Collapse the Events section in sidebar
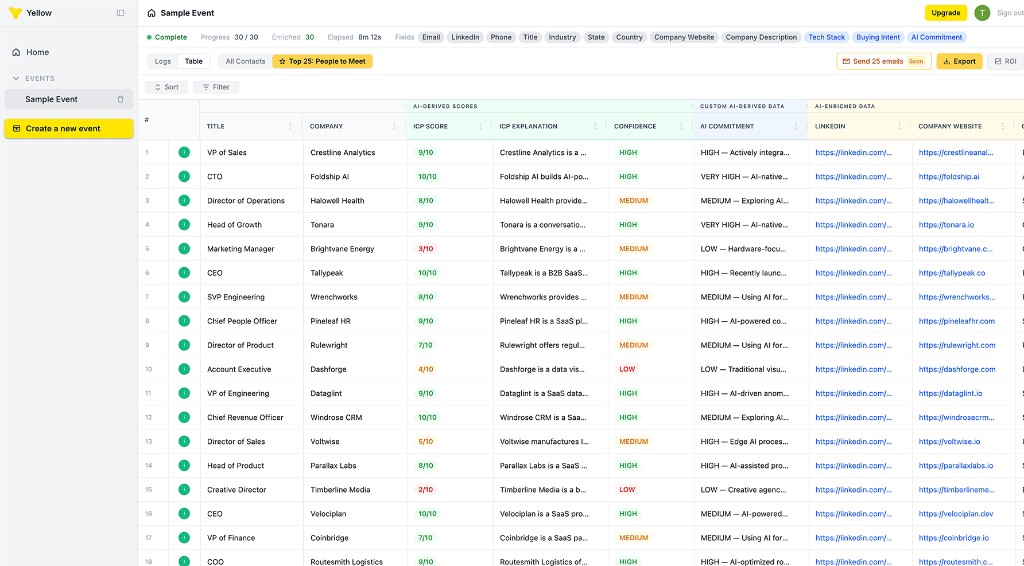1024x566 pixels. point(16,78)
